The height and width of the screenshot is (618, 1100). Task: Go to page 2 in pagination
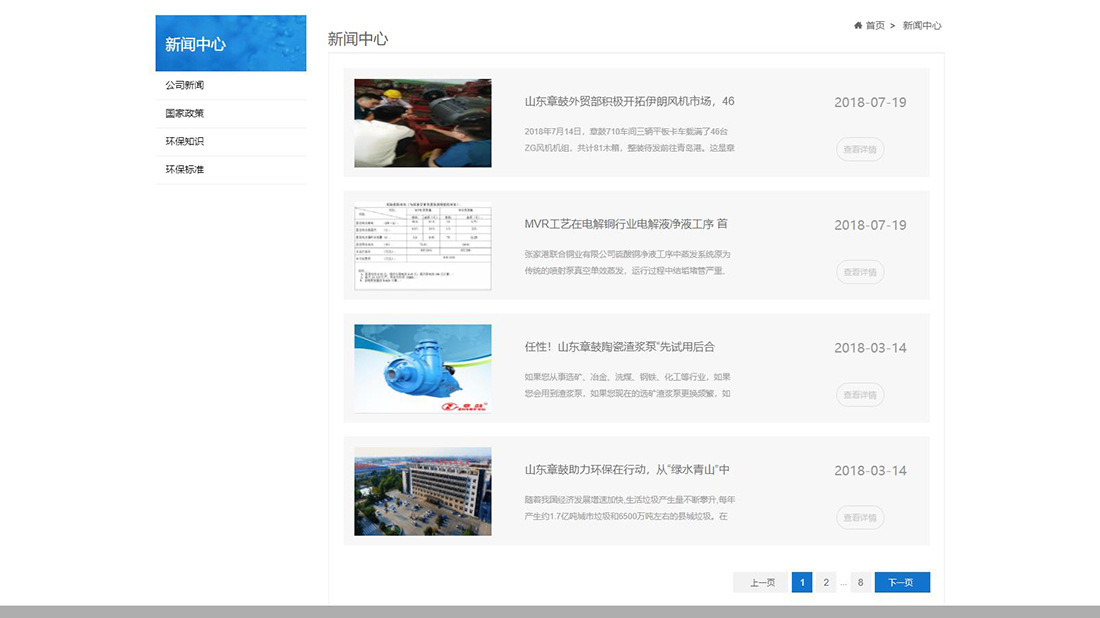[826, 582]
